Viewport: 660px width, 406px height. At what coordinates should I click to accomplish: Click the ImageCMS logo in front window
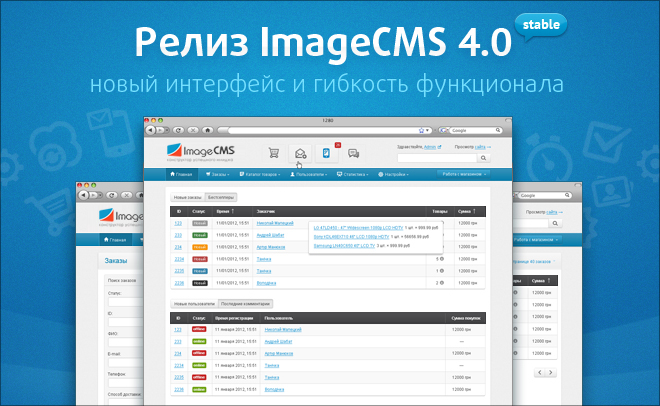click(200, 152)
